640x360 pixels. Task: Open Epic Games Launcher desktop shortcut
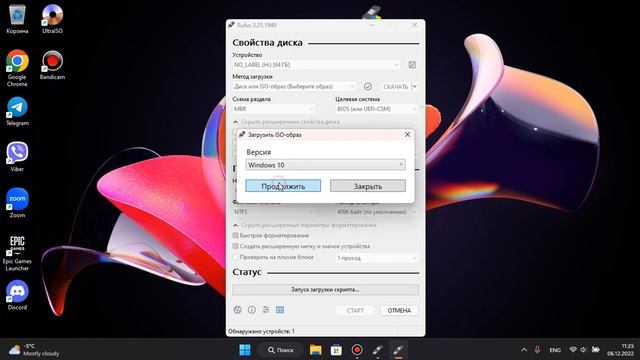[x=17, y=253]
